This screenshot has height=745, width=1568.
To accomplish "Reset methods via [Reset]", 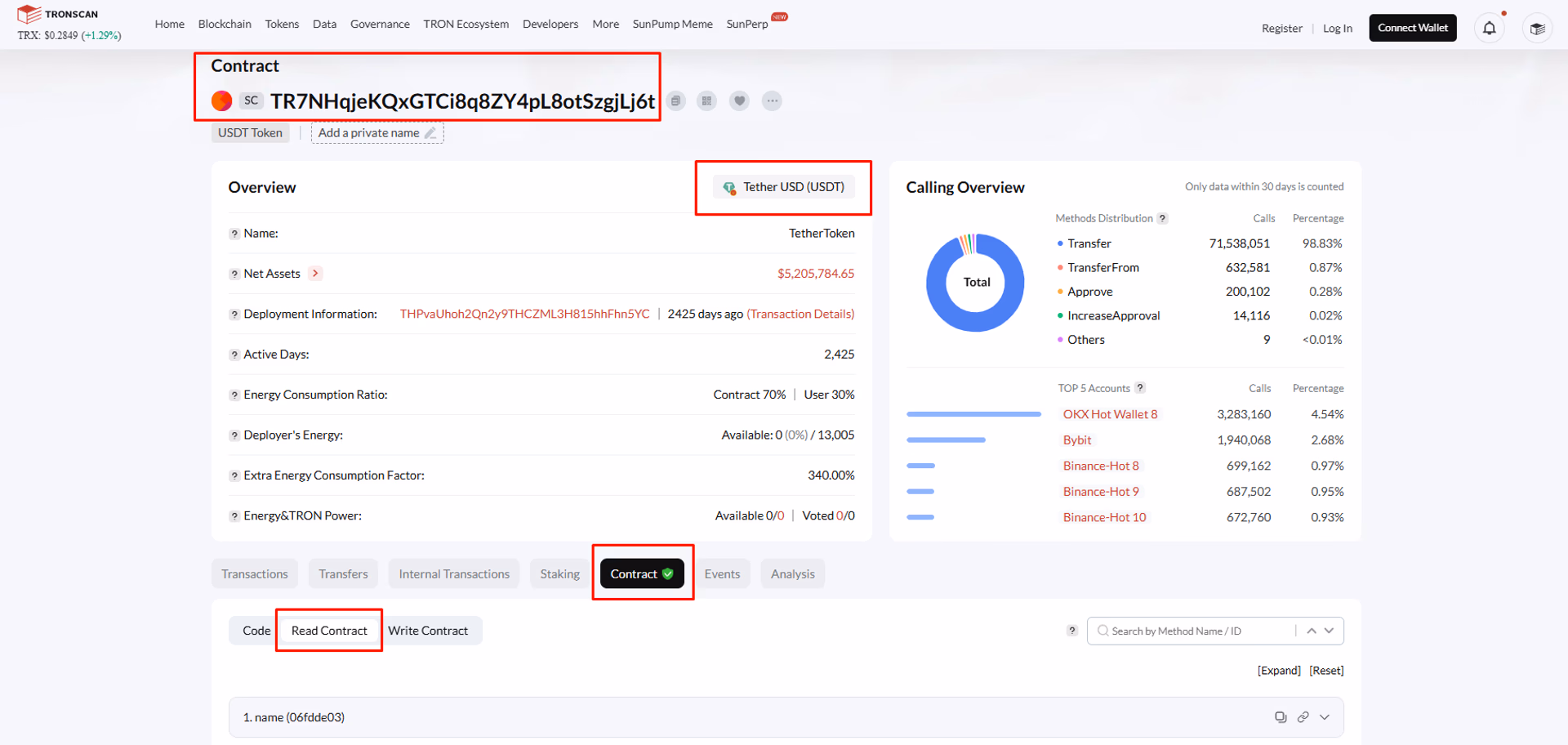I will pyautogui.click(x=1326, y=671).
